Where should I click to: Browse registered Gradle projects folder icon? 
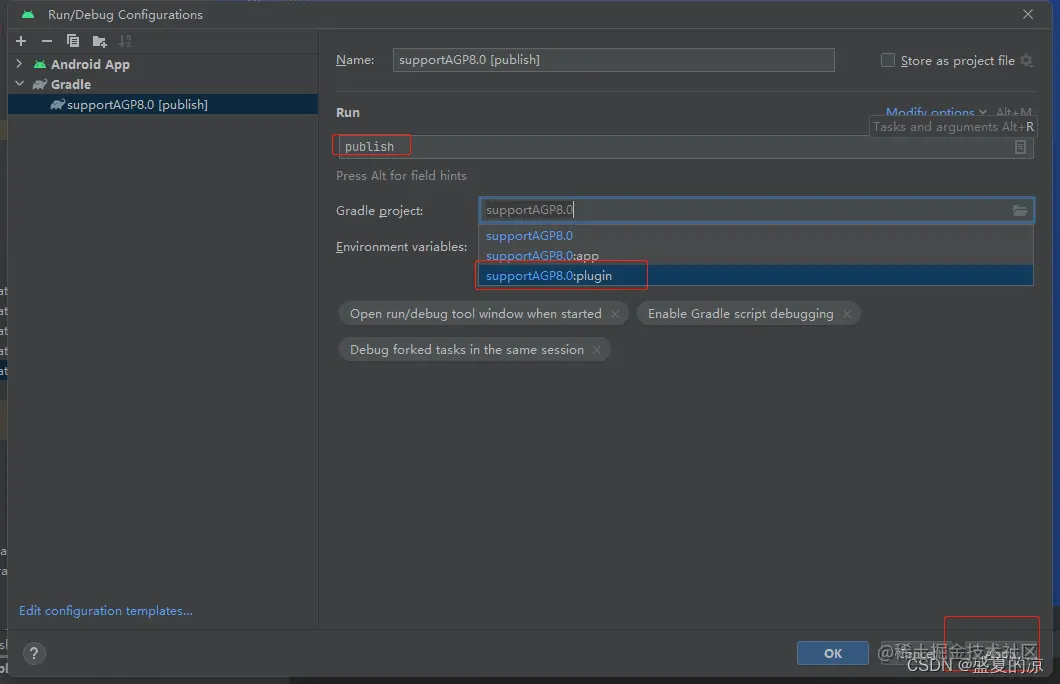(x=1019, y=210)
